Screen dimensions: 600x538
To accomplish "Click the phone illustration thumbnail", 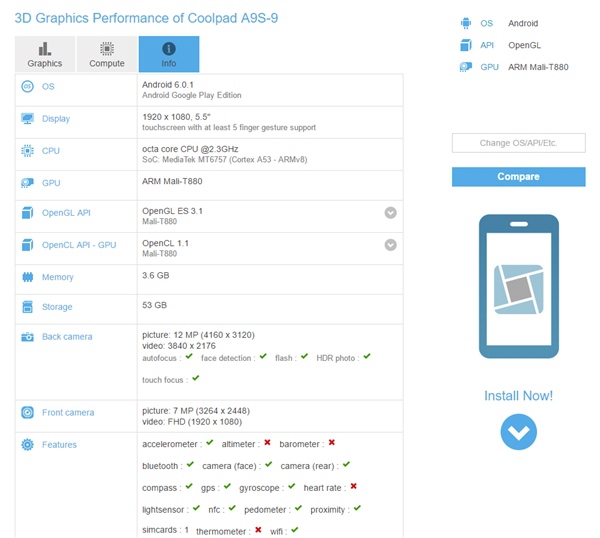I will coord(518,286).
